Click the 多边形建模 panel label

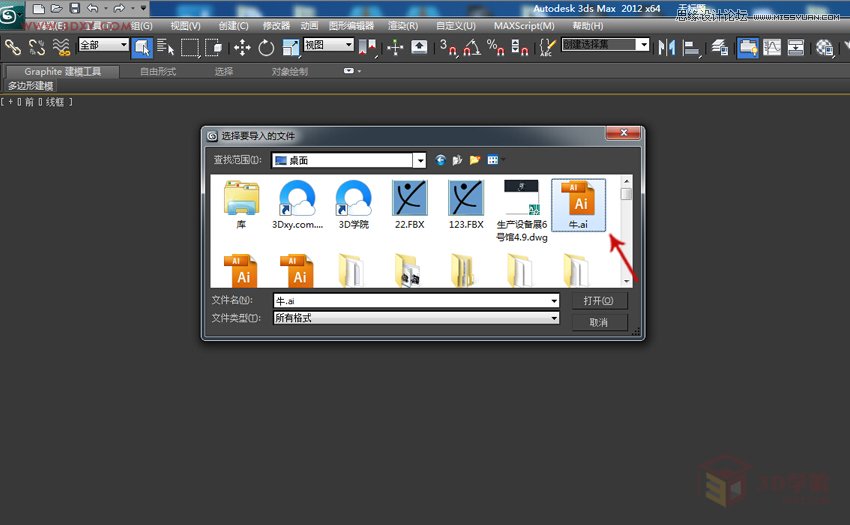click(x=31, y=86)
